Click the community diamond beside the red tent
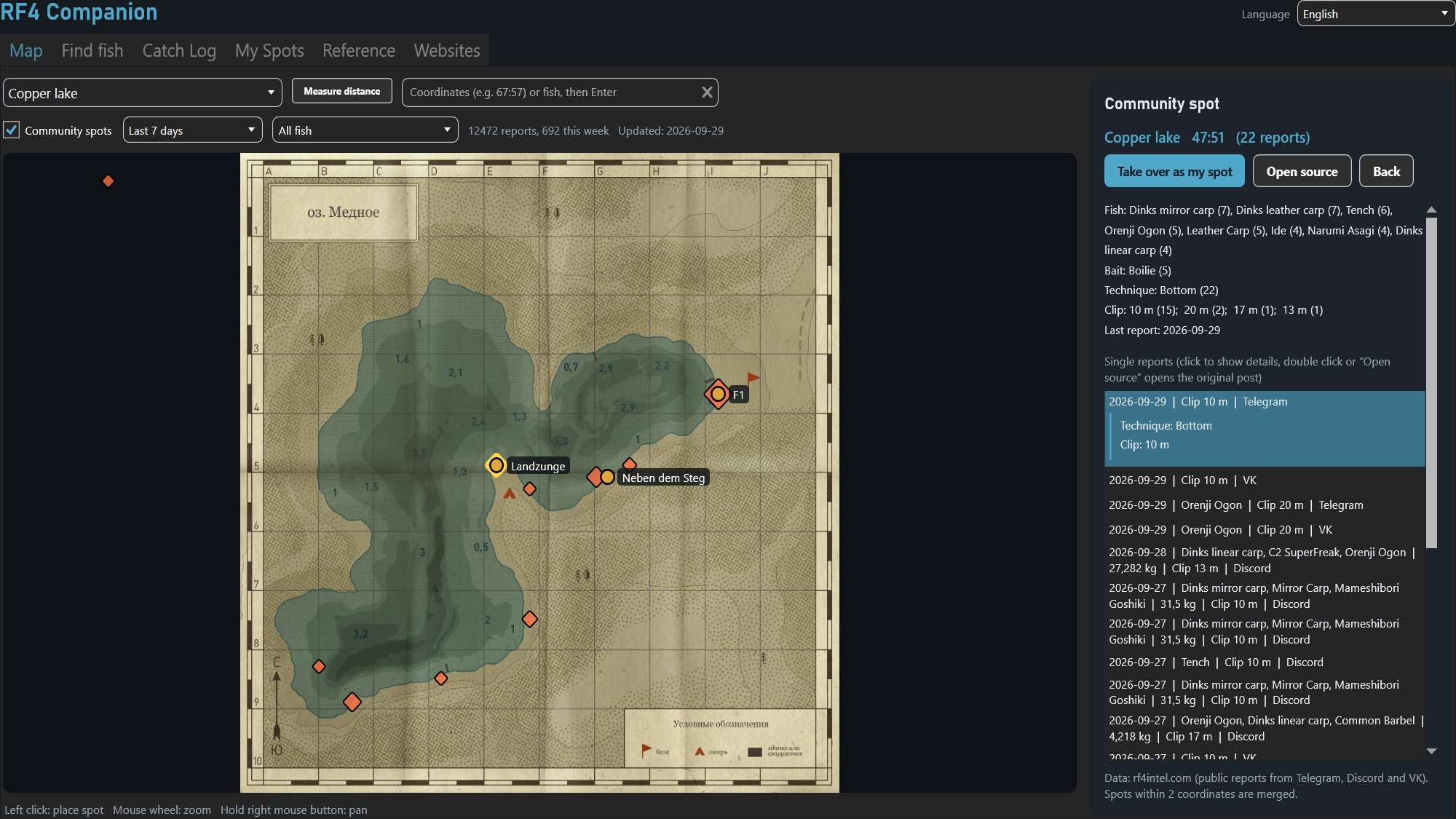Image resolution: width=1456 pixels, height=819 pixels. (530, 488)
